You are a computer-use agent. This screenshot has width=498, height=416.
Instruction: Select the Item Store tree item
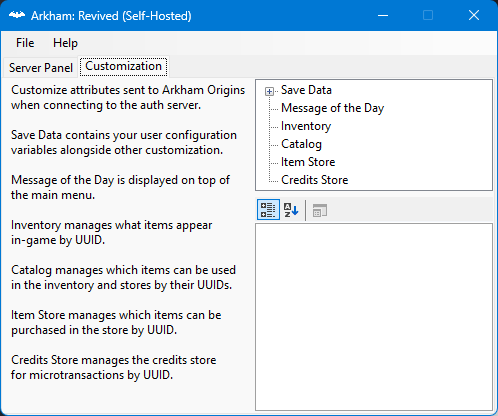pos(308,162)
